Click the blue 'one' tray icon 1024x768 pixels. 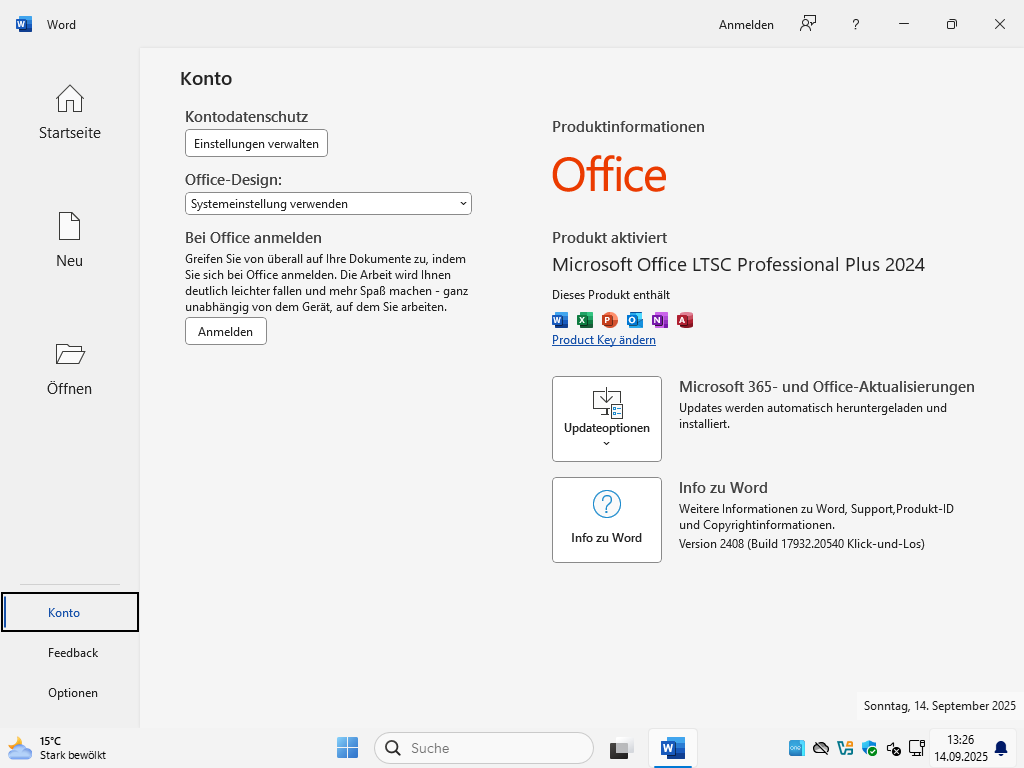797,748
